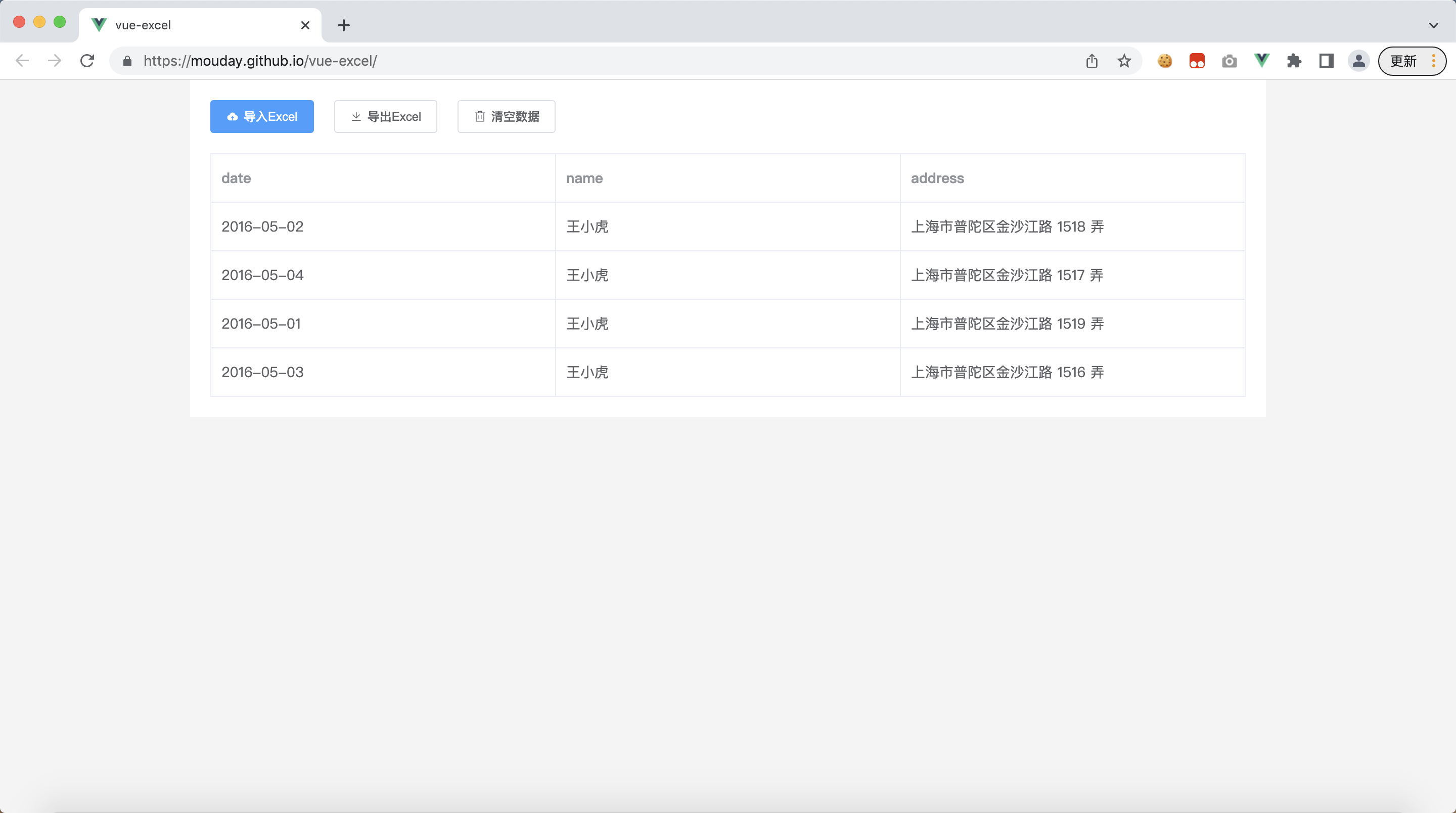The width and height of the screenshot is (1456, 813).
Task: Open the Vue devtools extension icon
Action: (1261, 61)
